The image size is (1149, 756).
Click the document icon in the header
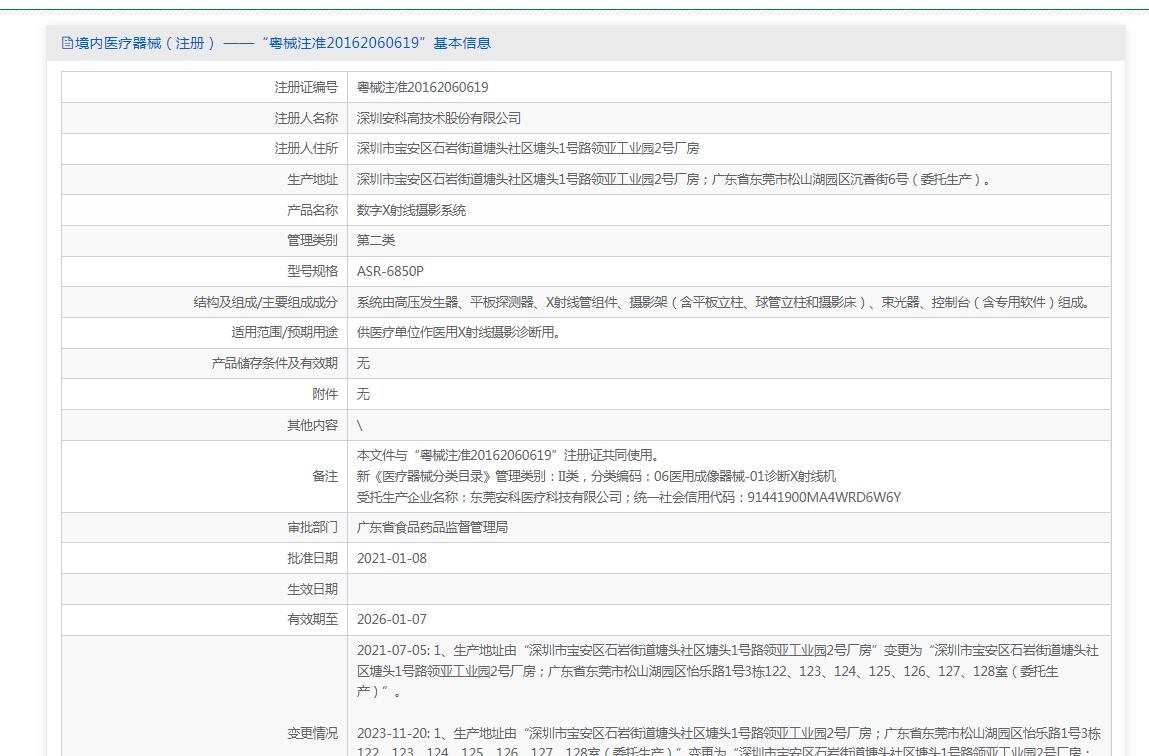click(68, 43)
